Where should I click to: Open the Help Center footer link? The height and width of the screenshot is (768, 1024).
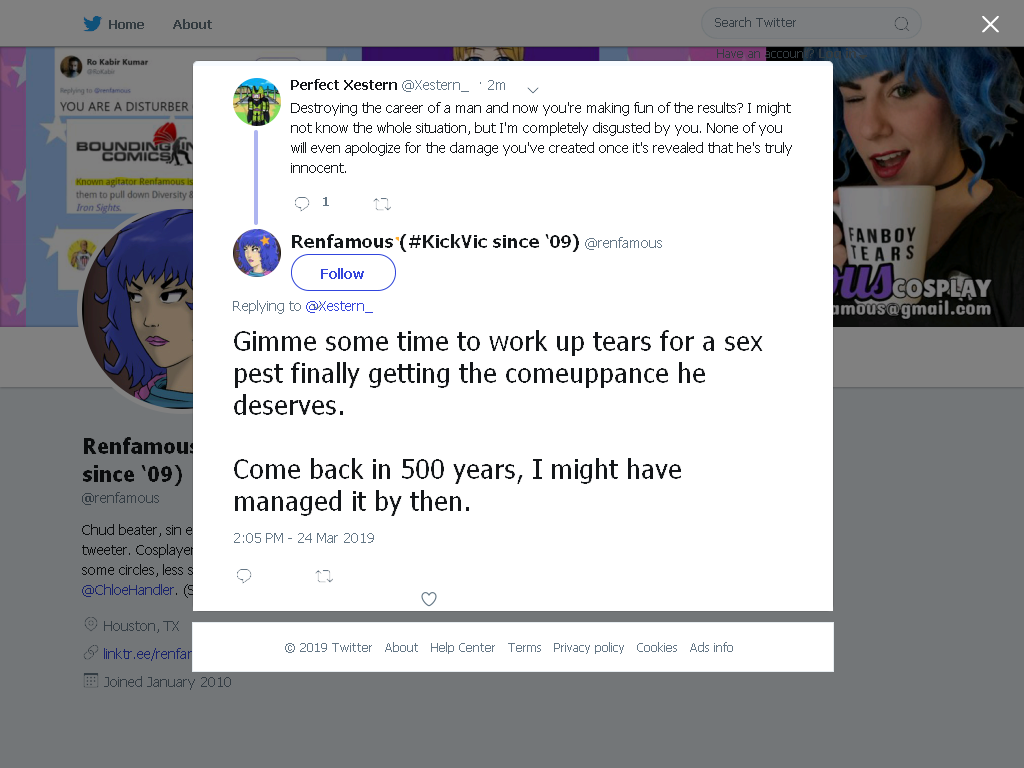tap(462, 647)
